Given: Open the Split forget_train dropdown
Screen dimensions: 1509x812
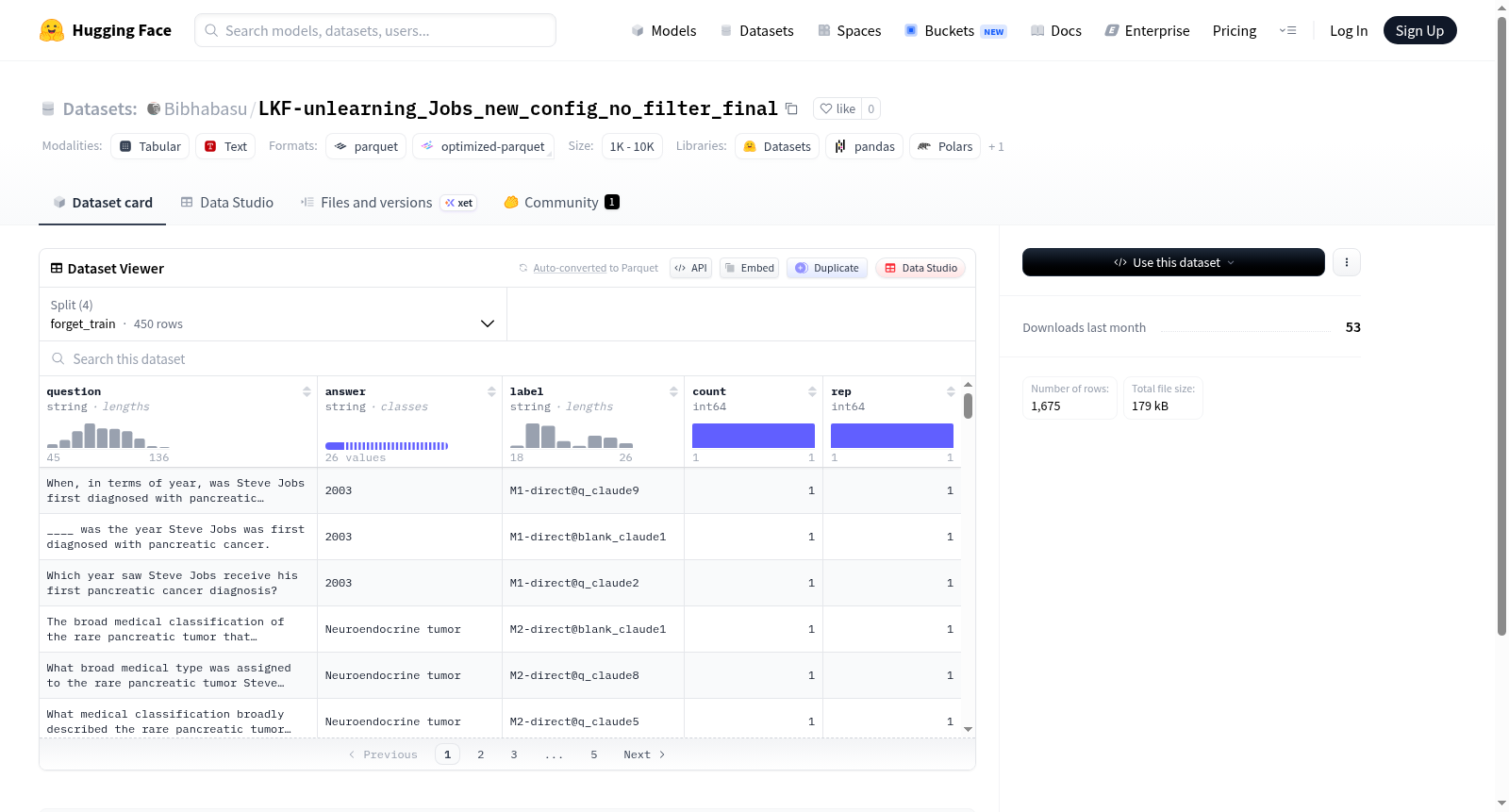Looking at the screenshot, I should click(273, 314).
